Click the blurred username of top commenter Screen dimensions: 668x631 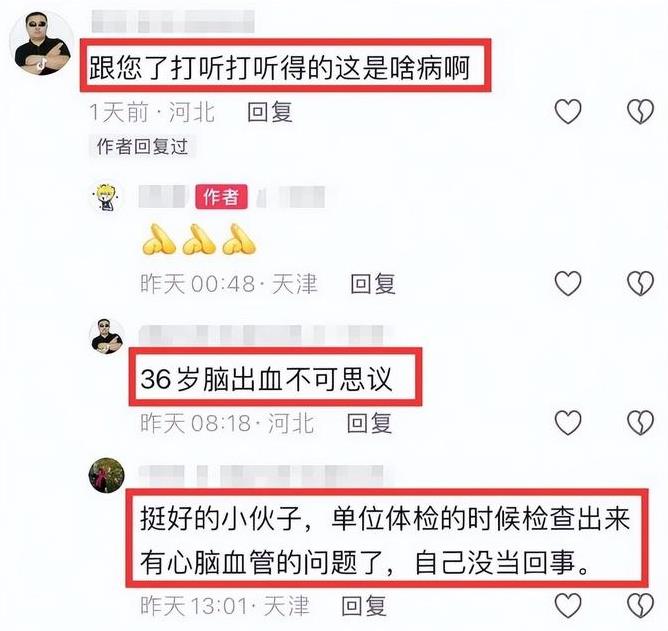pyautogui.click(x=173, y=21)
